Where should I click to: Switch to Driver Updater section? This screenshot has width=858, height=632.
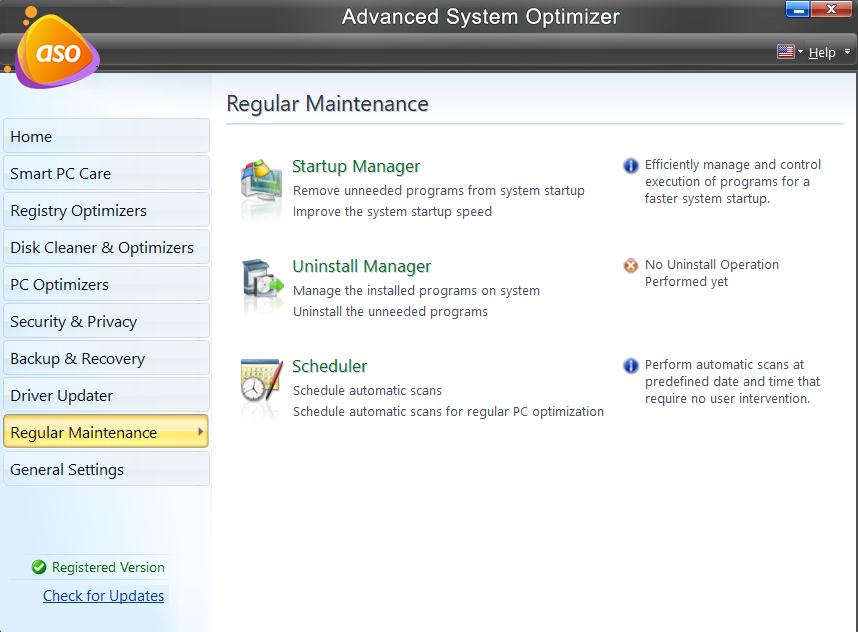[x=106, y=396]
